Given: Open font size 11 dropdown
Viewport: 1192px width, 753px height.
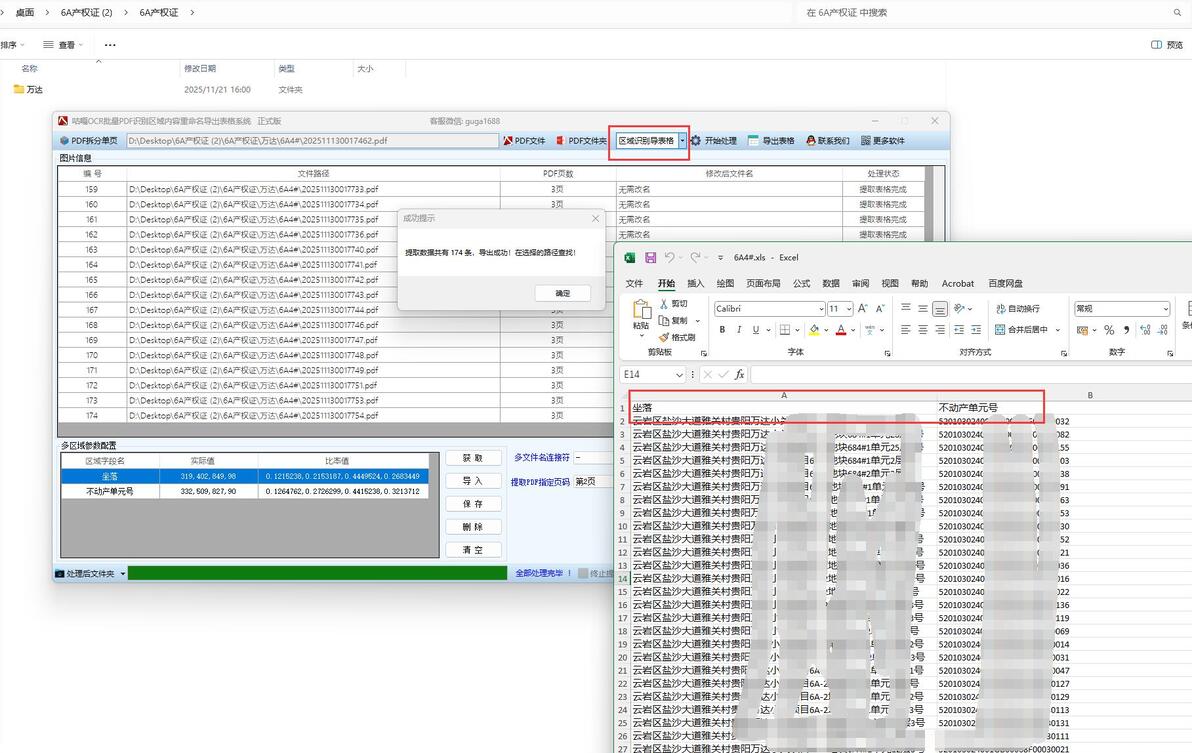Looking at the screenshot, I should click(848, 309).
